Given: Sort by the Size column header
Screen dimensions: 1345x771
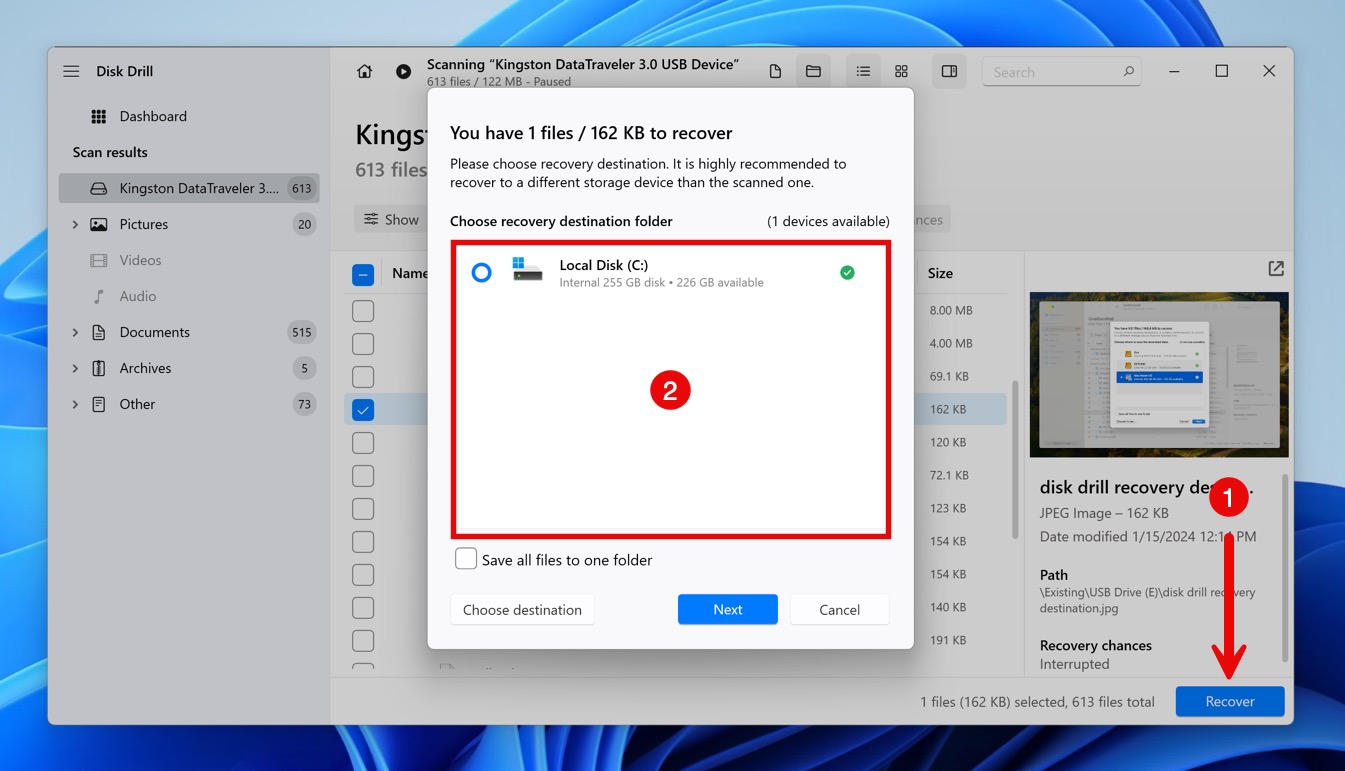Looking at the screenshot, I should [940, 273].
